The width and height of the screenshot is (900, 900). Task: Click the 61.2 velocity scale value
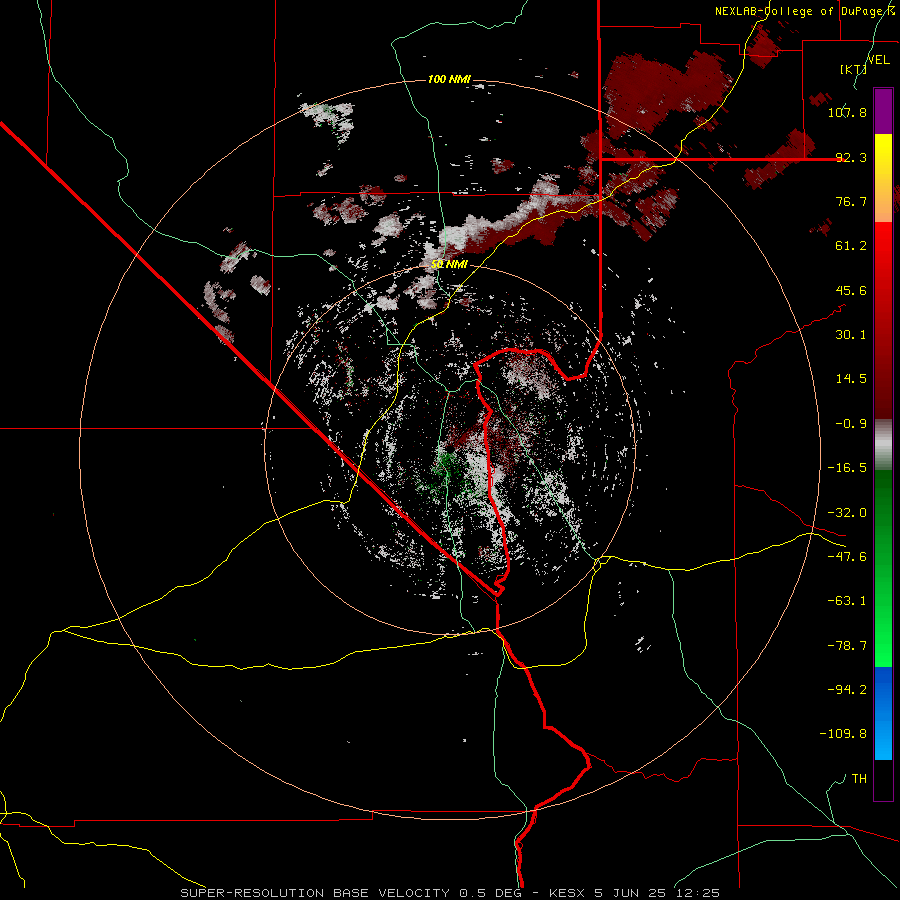click(x=851, y=246)
